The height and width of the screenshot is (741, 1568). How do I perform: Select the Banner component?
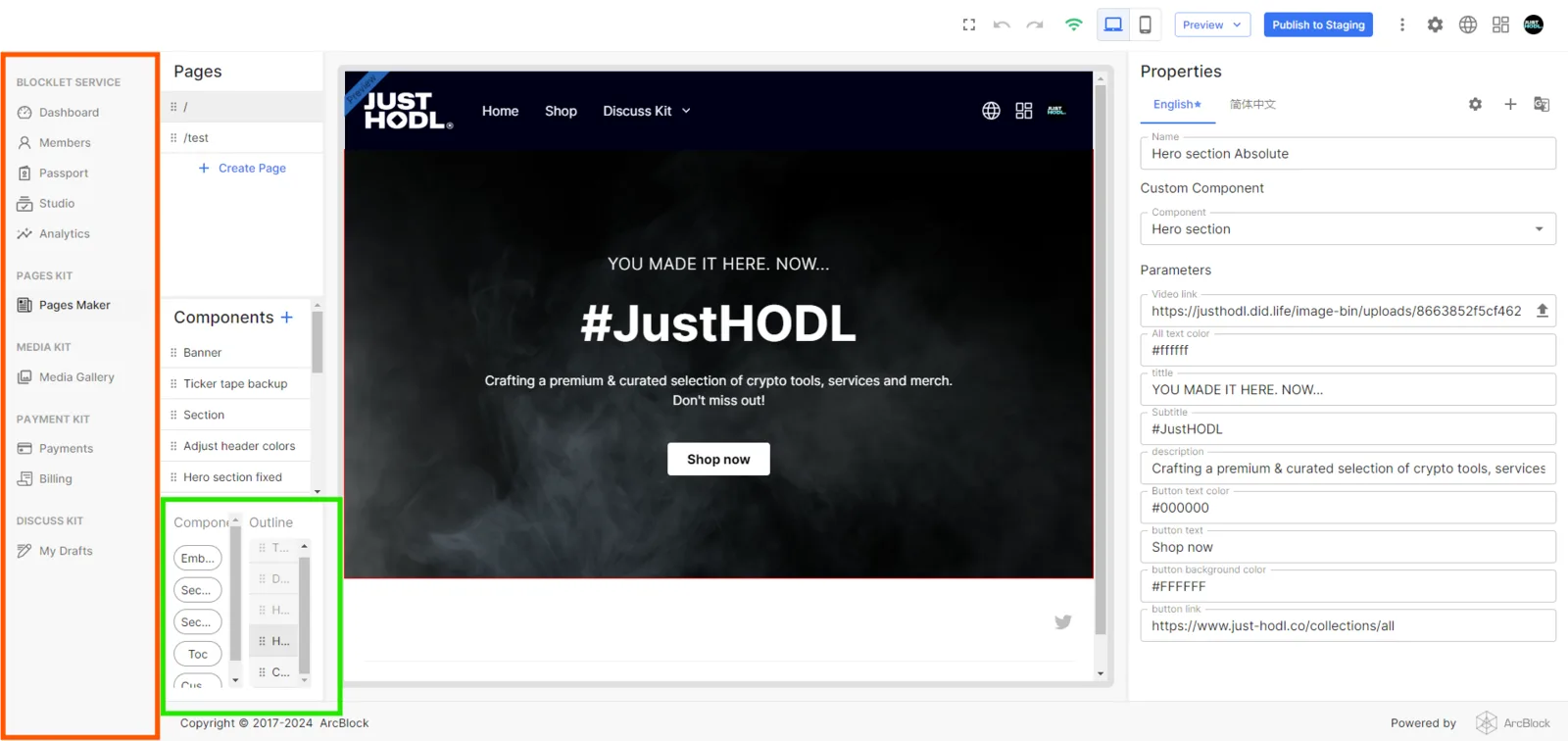[x=236, y=353]
